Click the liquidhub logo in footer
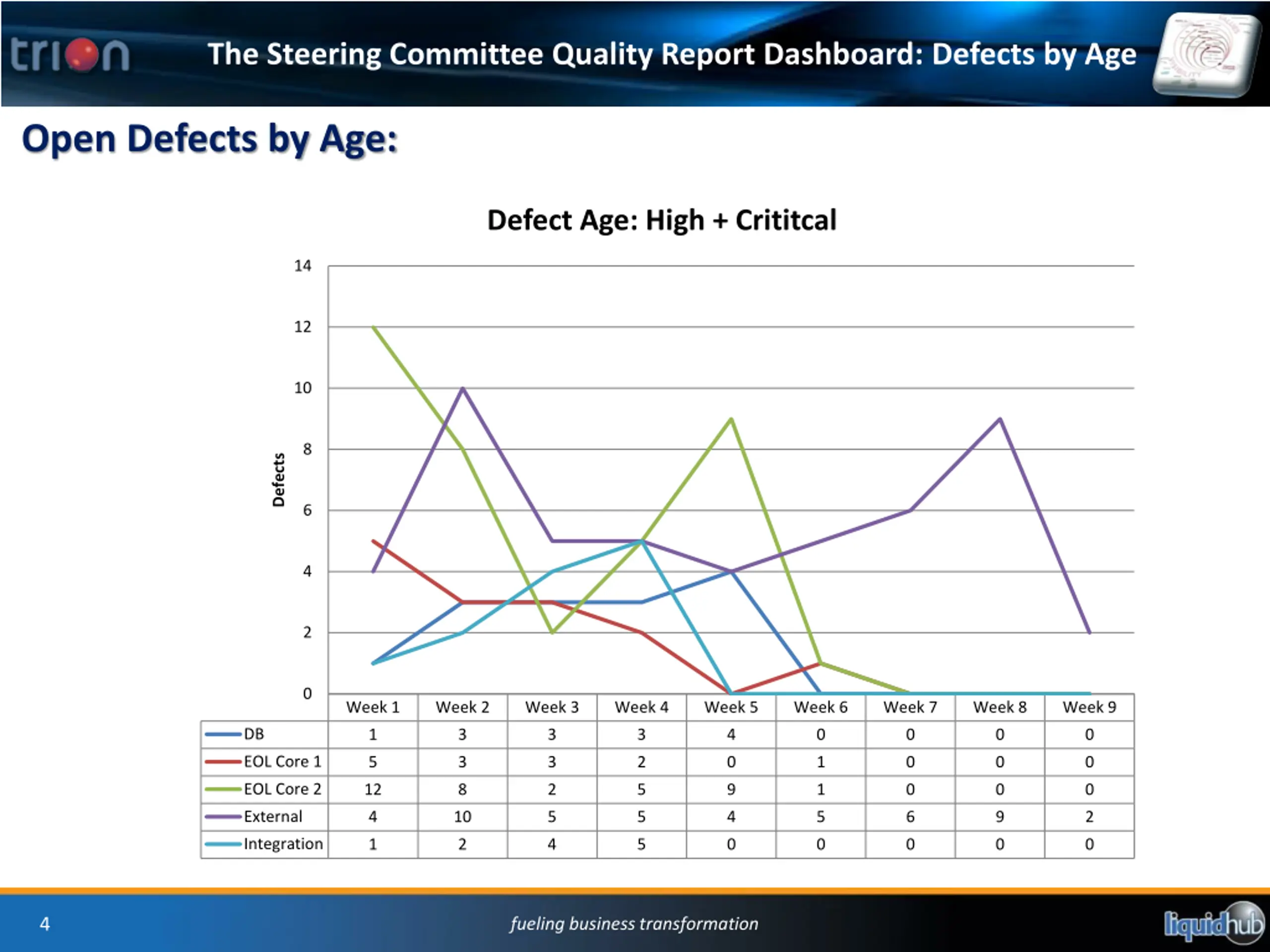This screenshot has width=1270, height=952. 1214,923
